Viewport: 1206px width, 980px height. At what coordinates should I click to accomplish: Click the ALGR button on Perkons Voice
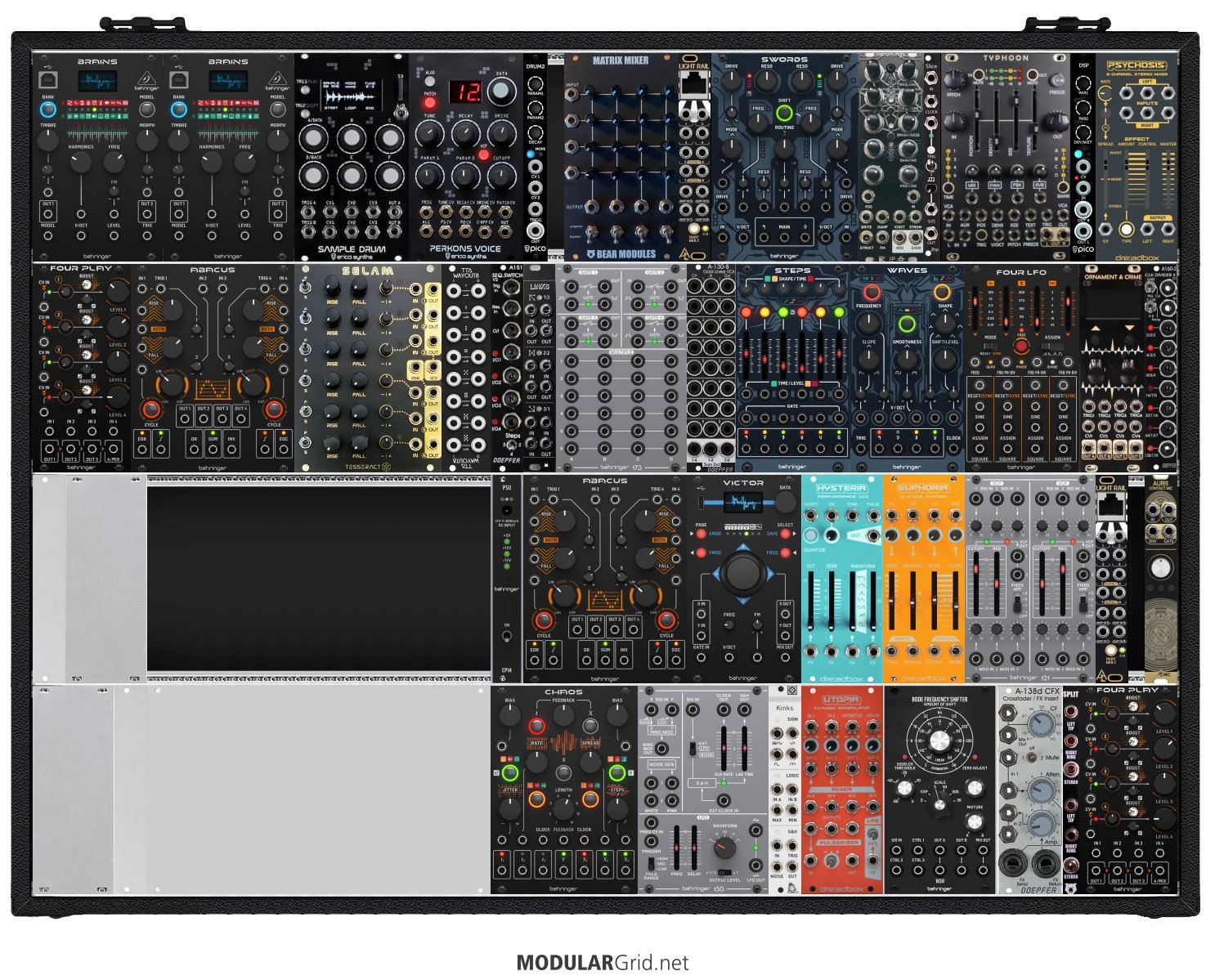click(x=430, y=83)
